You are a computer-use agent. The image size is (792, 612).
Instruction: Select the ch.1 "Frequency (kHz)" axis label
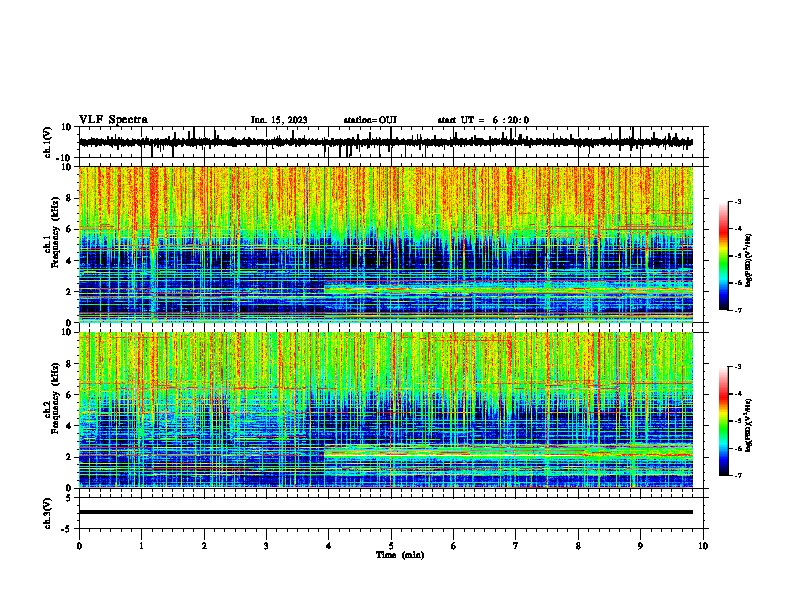(55, 233)
